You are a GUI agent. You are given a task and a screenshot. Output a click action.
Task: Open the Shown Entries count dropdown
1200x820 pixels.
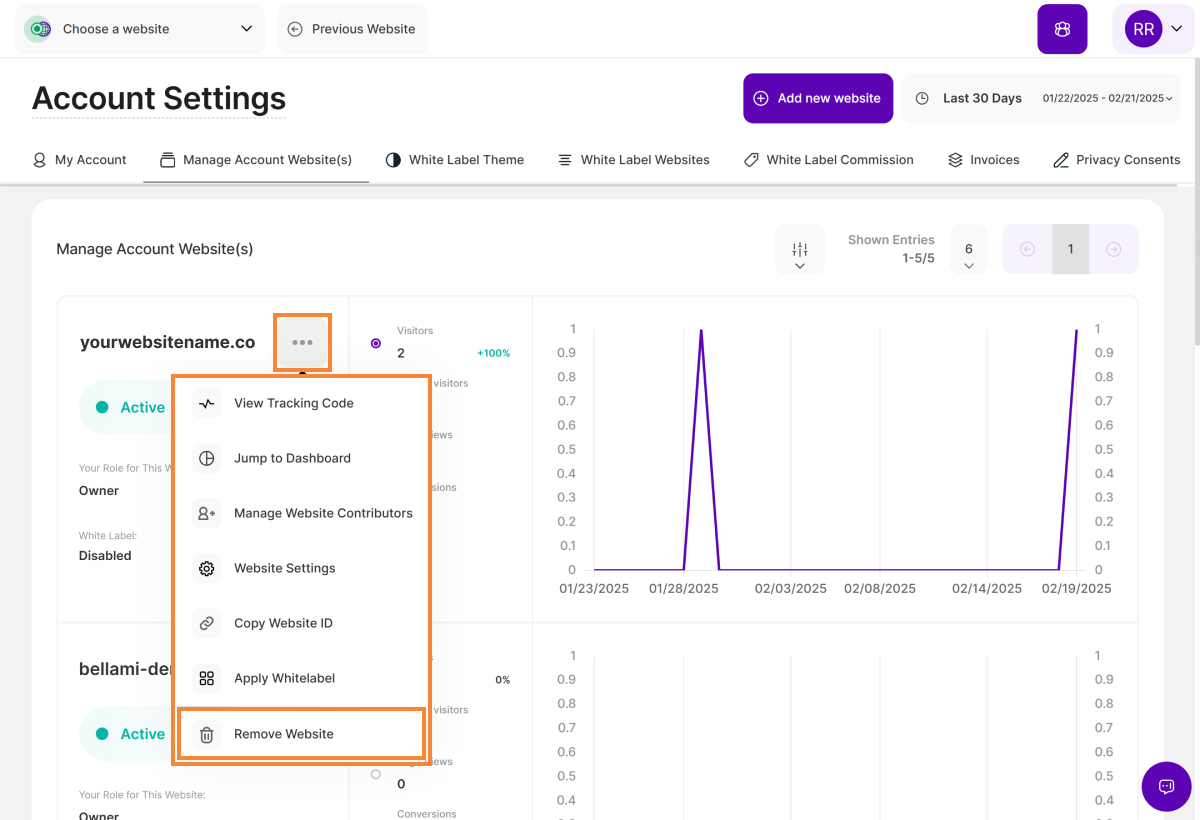(x=968, y=250)
